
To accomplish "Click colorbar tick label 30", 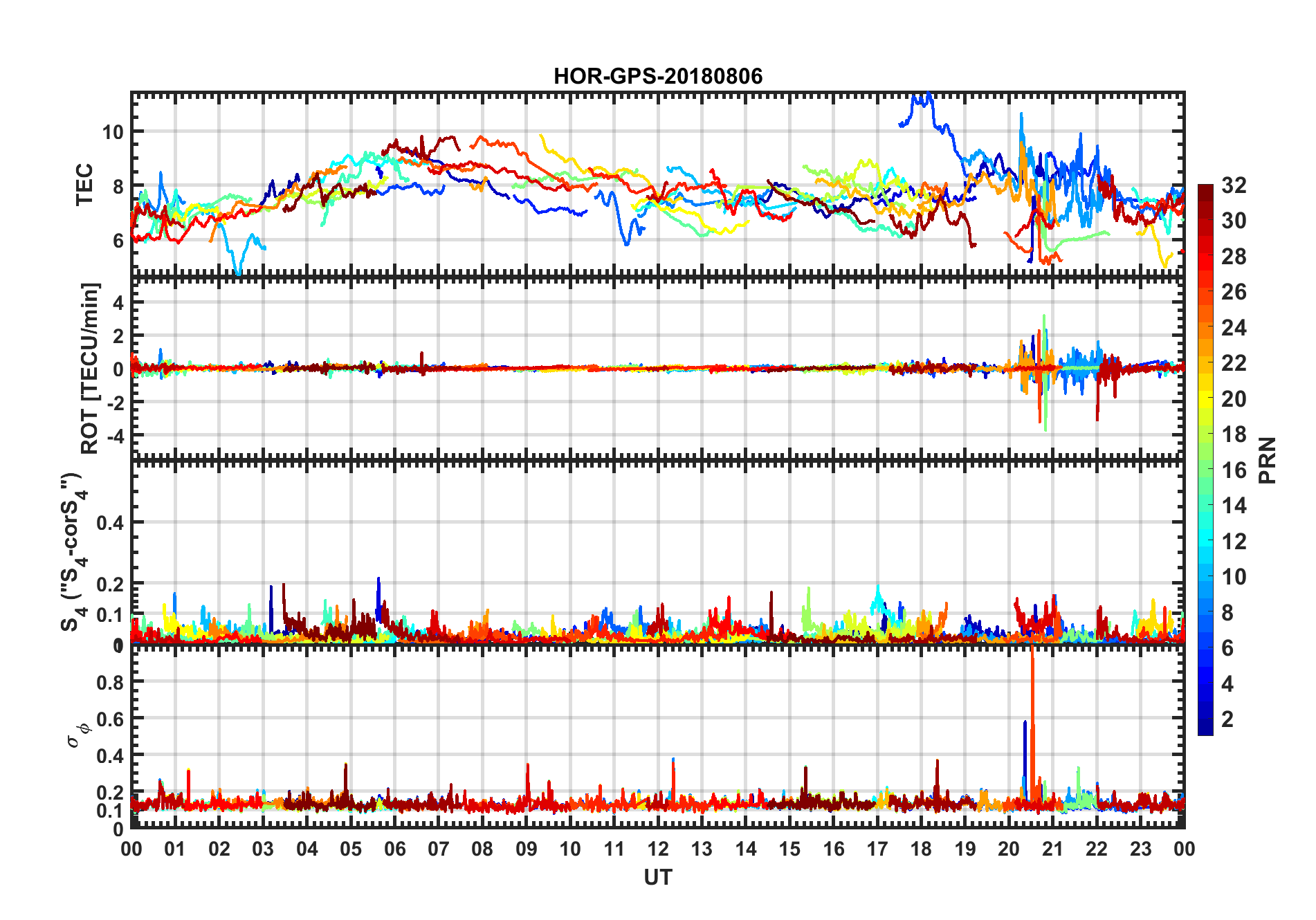I will [1234, 221].
